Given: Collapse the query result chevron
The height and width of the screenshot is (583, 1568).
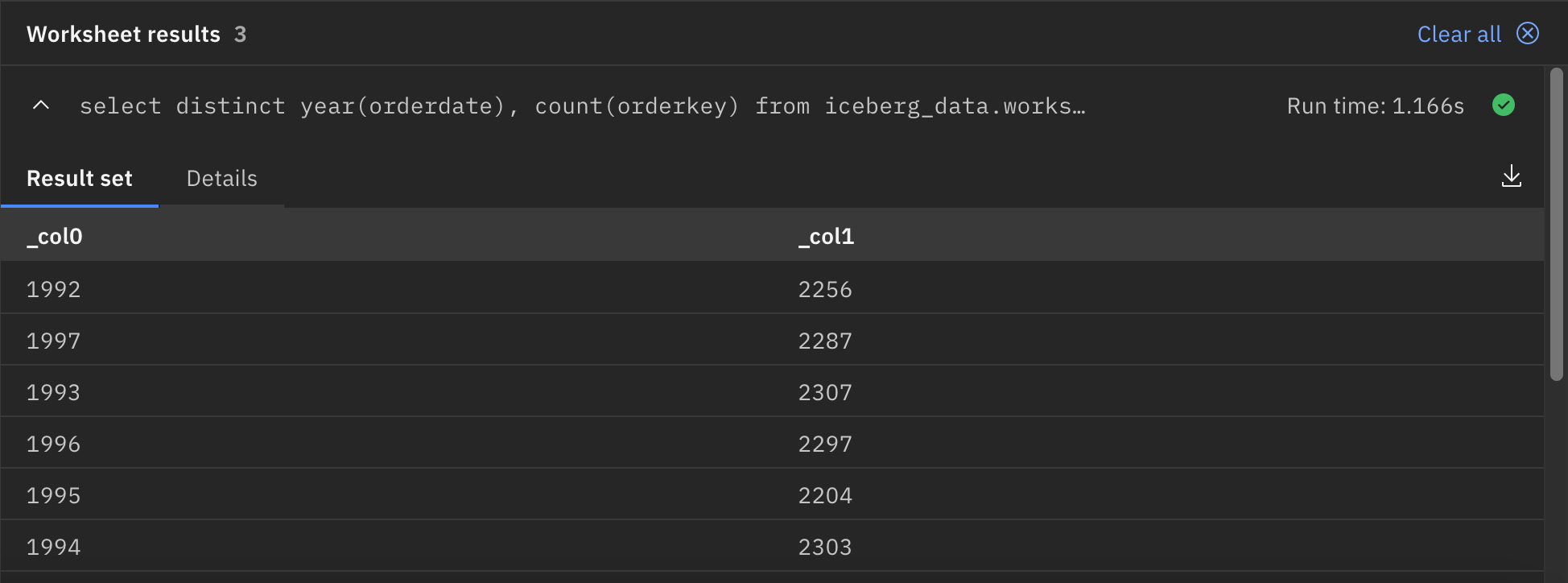Looking at the screenshot, I should tap(41, 105).
